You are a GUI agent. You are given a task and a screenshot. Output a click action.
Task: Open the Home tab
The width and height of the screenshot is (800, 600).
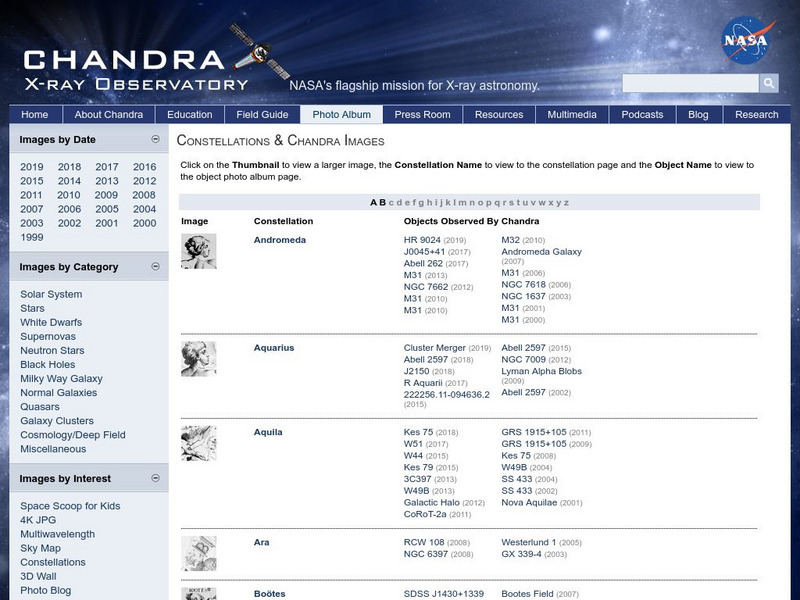click(x=35, y=114)
